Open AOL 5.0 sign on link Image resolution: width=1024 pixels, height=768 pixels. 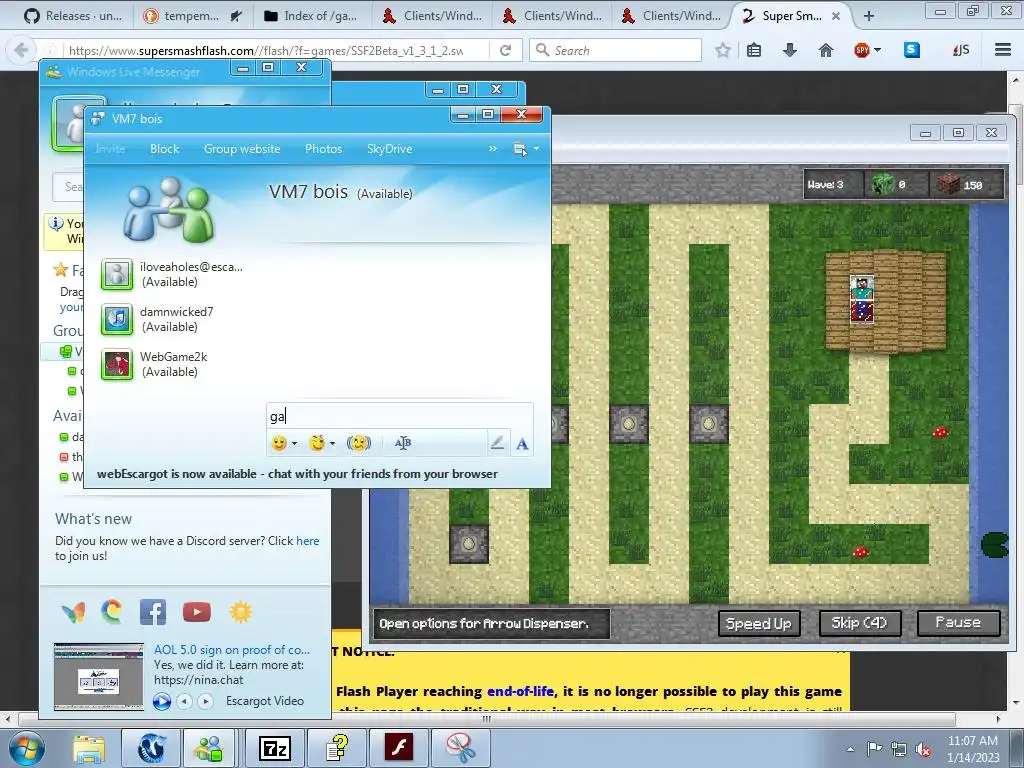tap(231, 650)
